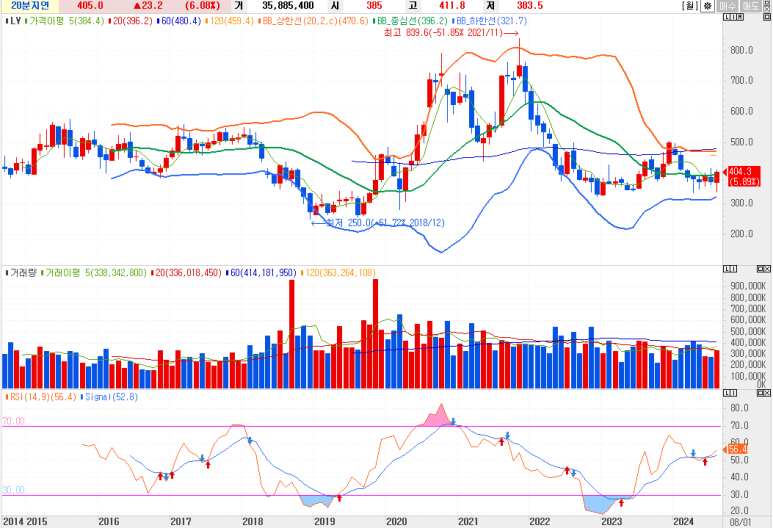Click the 30.00 RSI oversold label

(x=13, y=490)
